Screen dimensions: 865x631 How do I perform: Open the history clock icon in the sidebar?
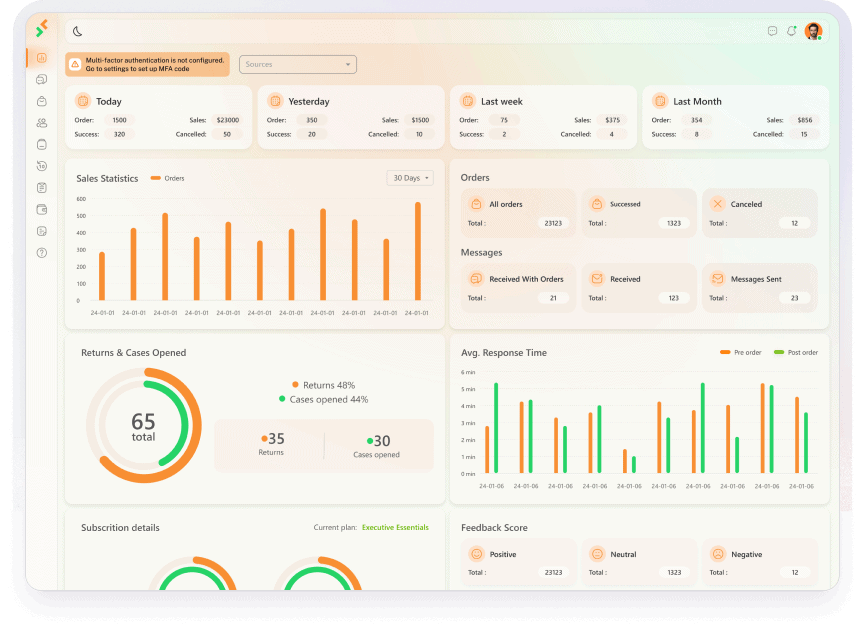42,166
